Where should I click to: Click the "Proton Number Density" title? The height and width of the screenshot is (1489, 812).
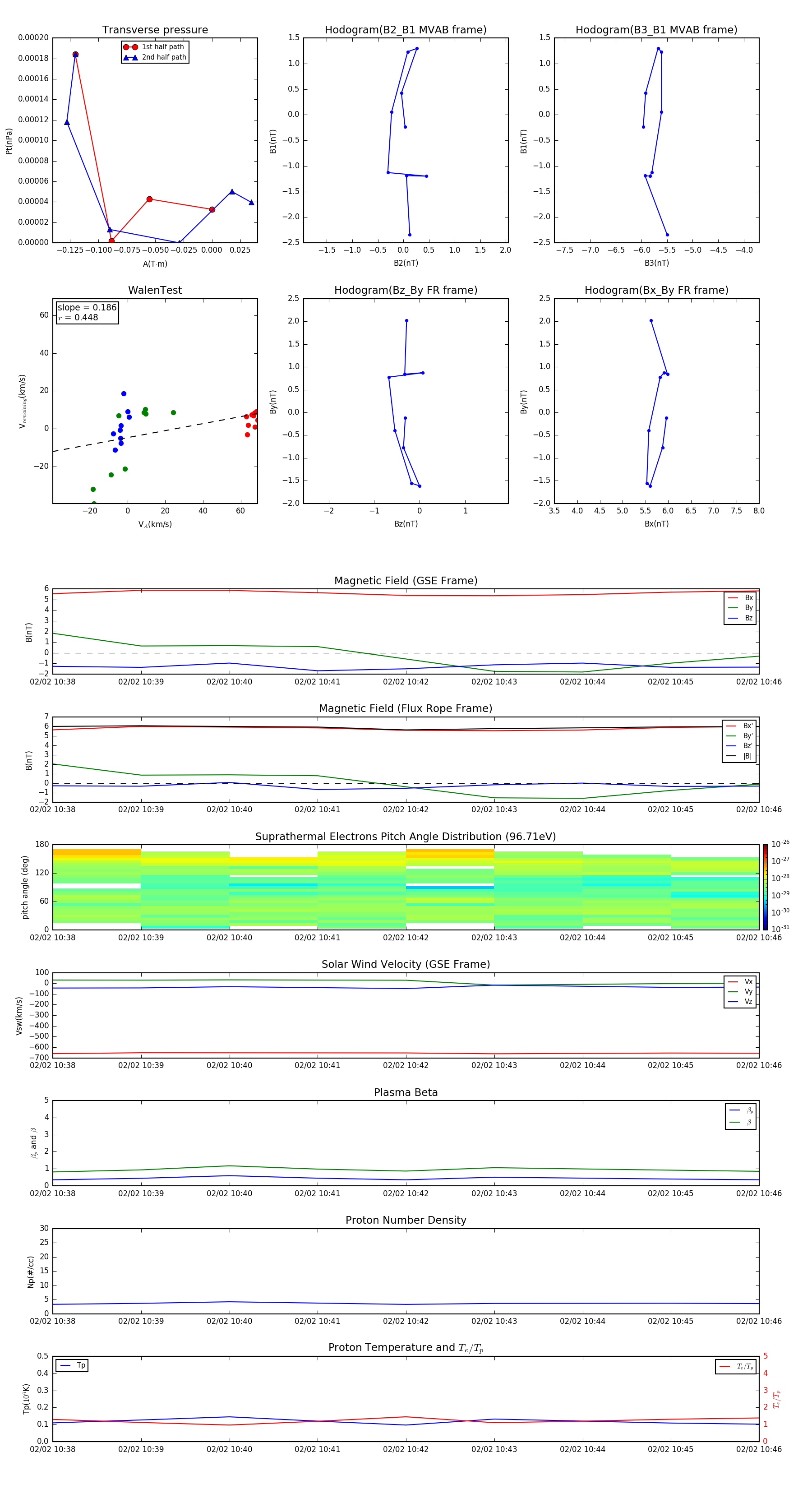[x=406, y=1220]
